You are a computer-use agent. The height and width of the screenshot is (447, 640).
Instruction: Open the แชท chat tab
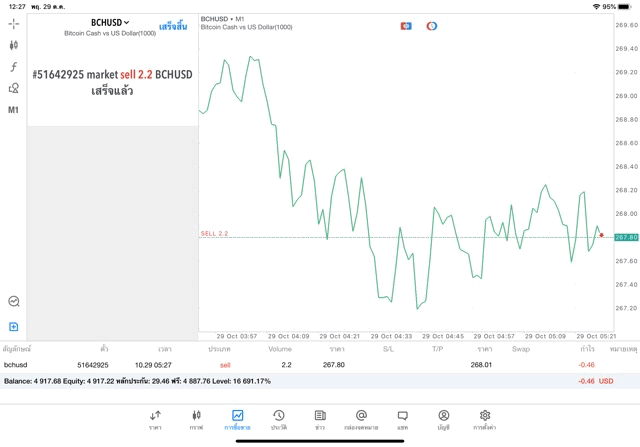coord(402,420)
